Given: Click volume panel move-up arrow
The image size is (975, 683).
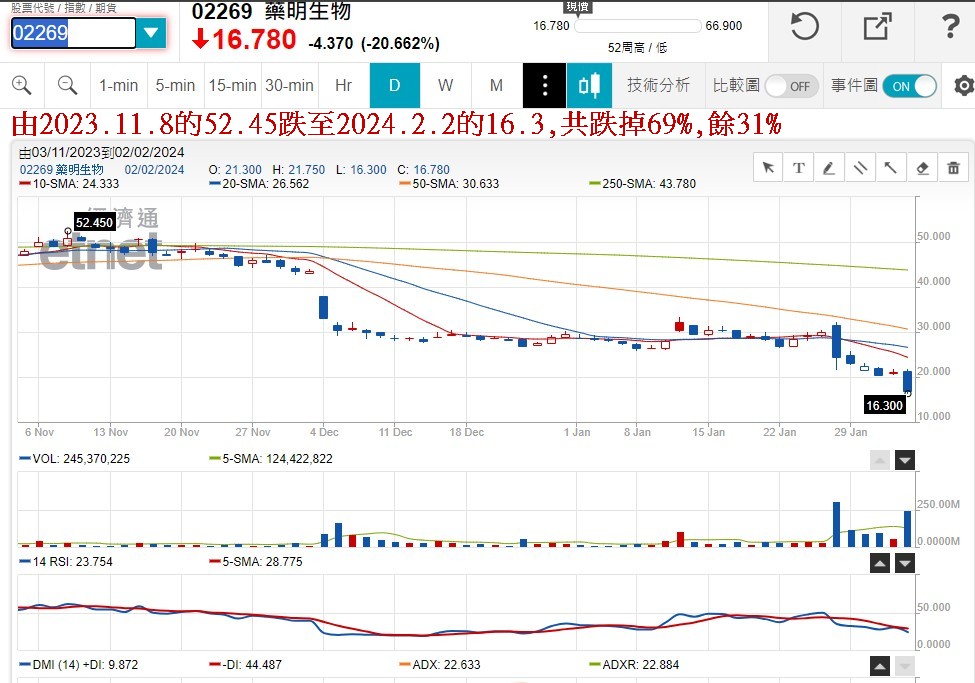Looking at the screenshot, I should point(879,460).
